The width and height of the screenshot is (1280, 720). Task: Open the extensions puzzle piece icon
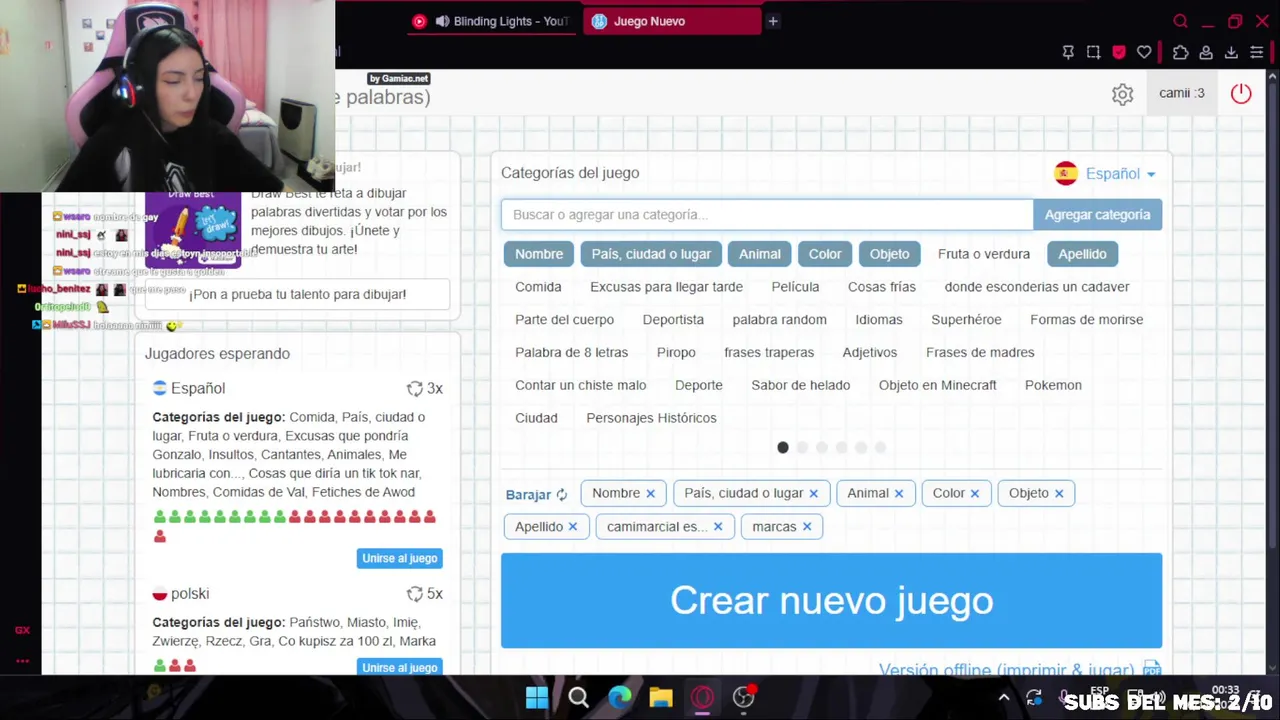(1180, 52)
